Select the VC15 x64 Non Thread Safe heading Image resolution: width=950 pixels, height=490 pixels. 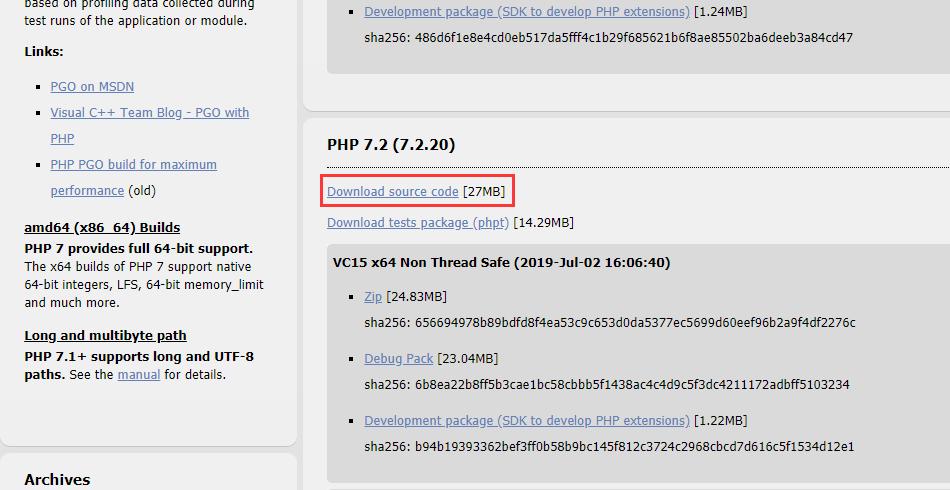502,263
